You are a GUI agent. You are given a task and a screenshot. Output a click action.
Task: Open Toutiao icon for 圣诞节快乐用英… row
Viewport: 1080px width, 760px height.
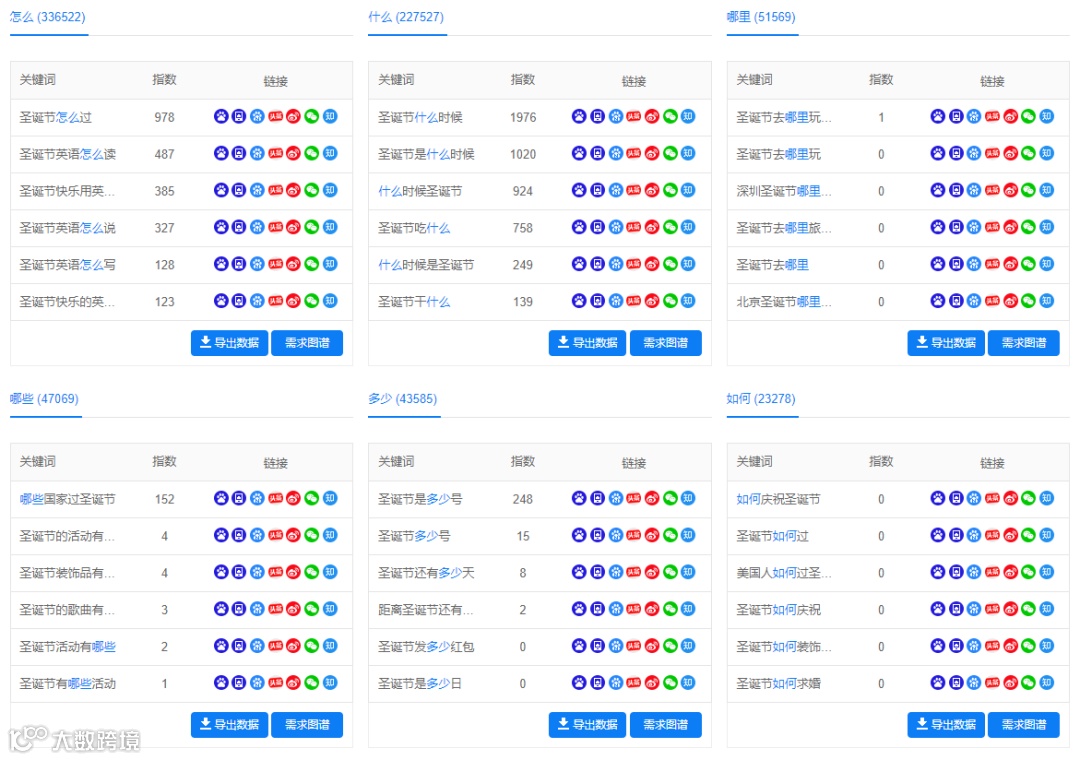coord(276,190)
